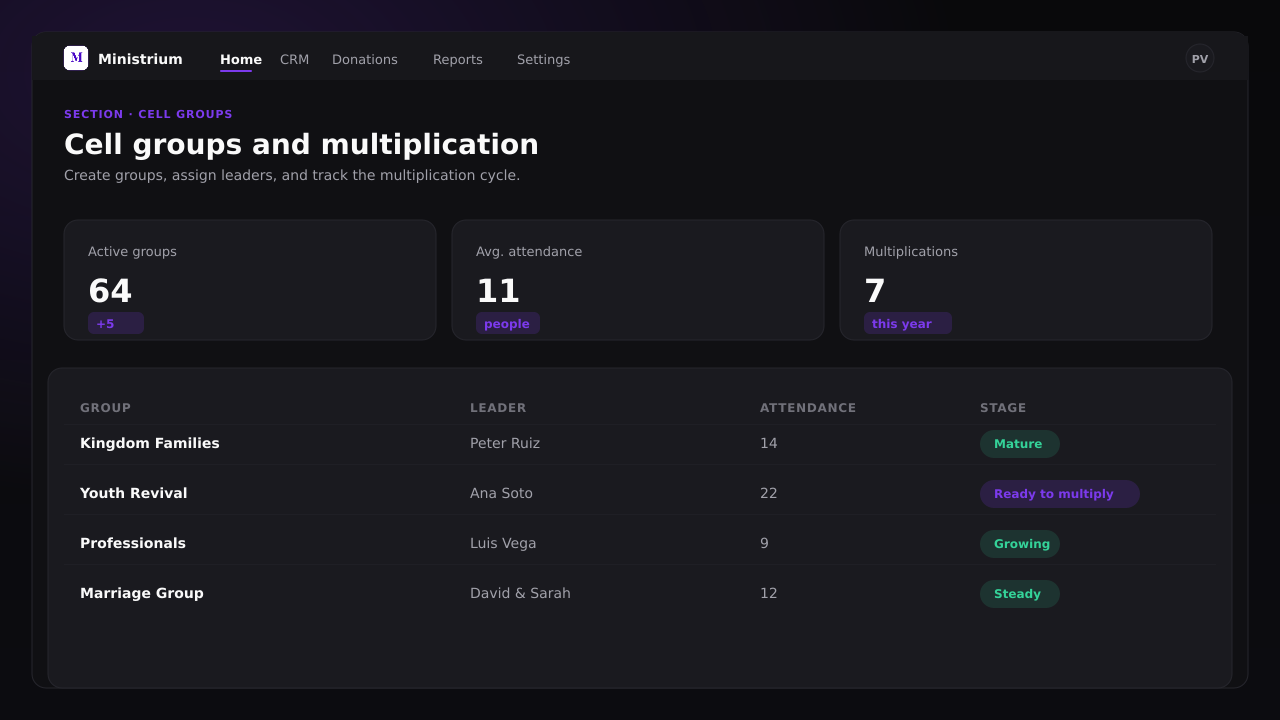Click the Section · Cell Groups breadcrumb
Image resolution: width=1280 pixels, height=720 pixels.
[148, 114]
